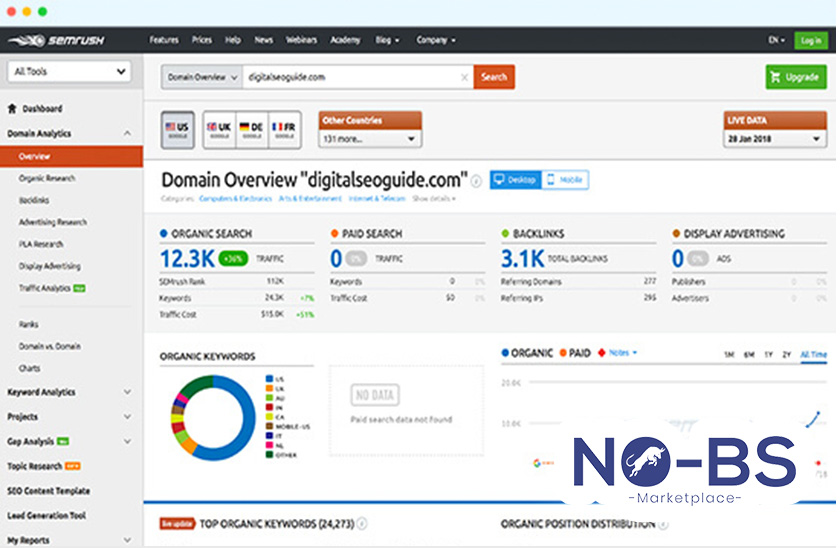Open the Arts & Entertainment category link
This screenshot has width=840, height=548.
point(310,199)
